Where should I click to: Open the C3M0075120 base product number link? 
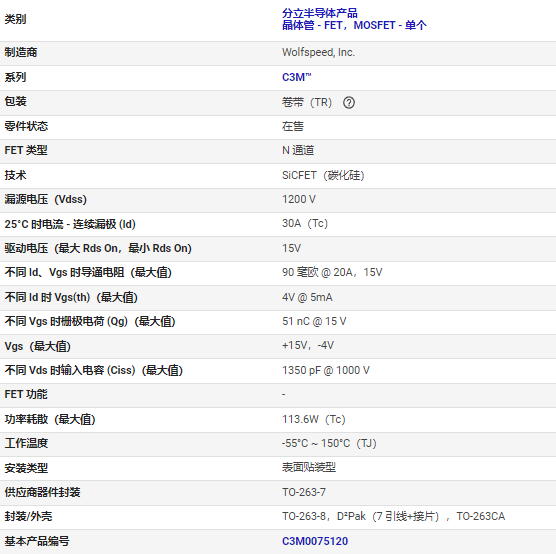(315, 541)
